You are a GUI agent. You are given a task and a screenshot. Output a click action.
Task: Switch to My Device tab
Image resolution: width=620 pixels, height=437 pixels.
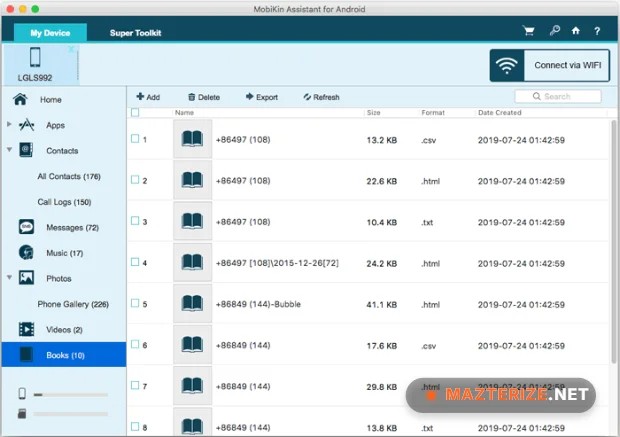tap(50, 32)
